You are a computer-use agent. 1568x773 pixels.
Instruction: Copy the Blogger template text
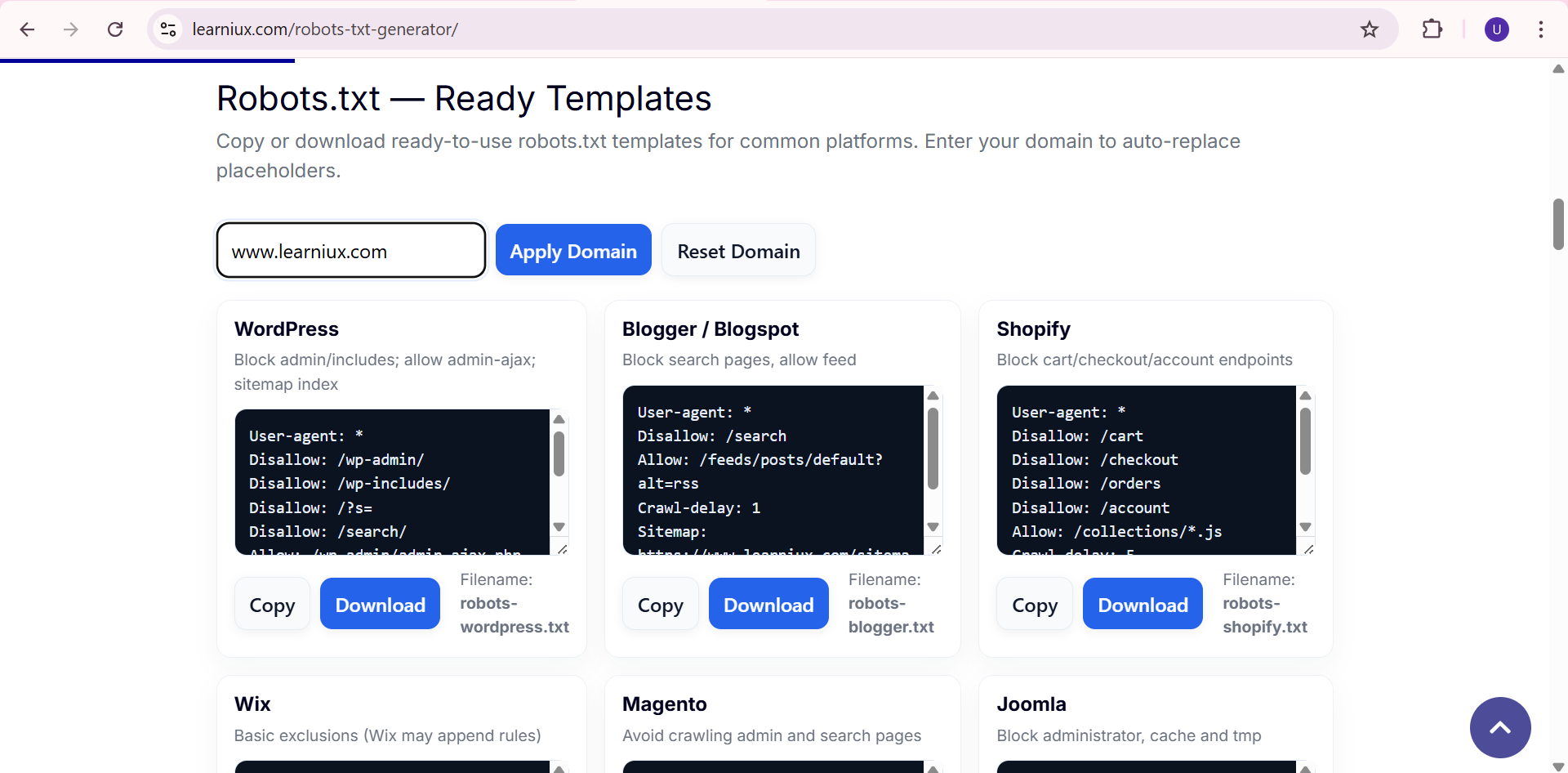(660, 605)
